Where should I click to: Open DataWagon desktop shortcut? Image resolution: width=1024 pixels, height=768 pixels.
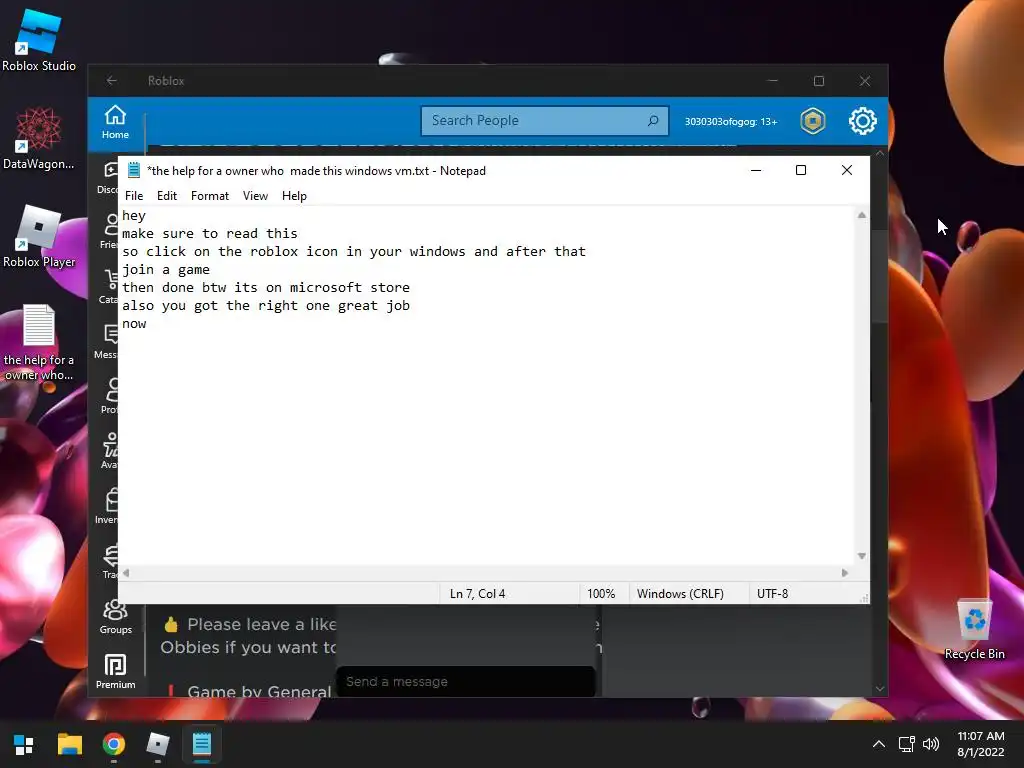39,138
